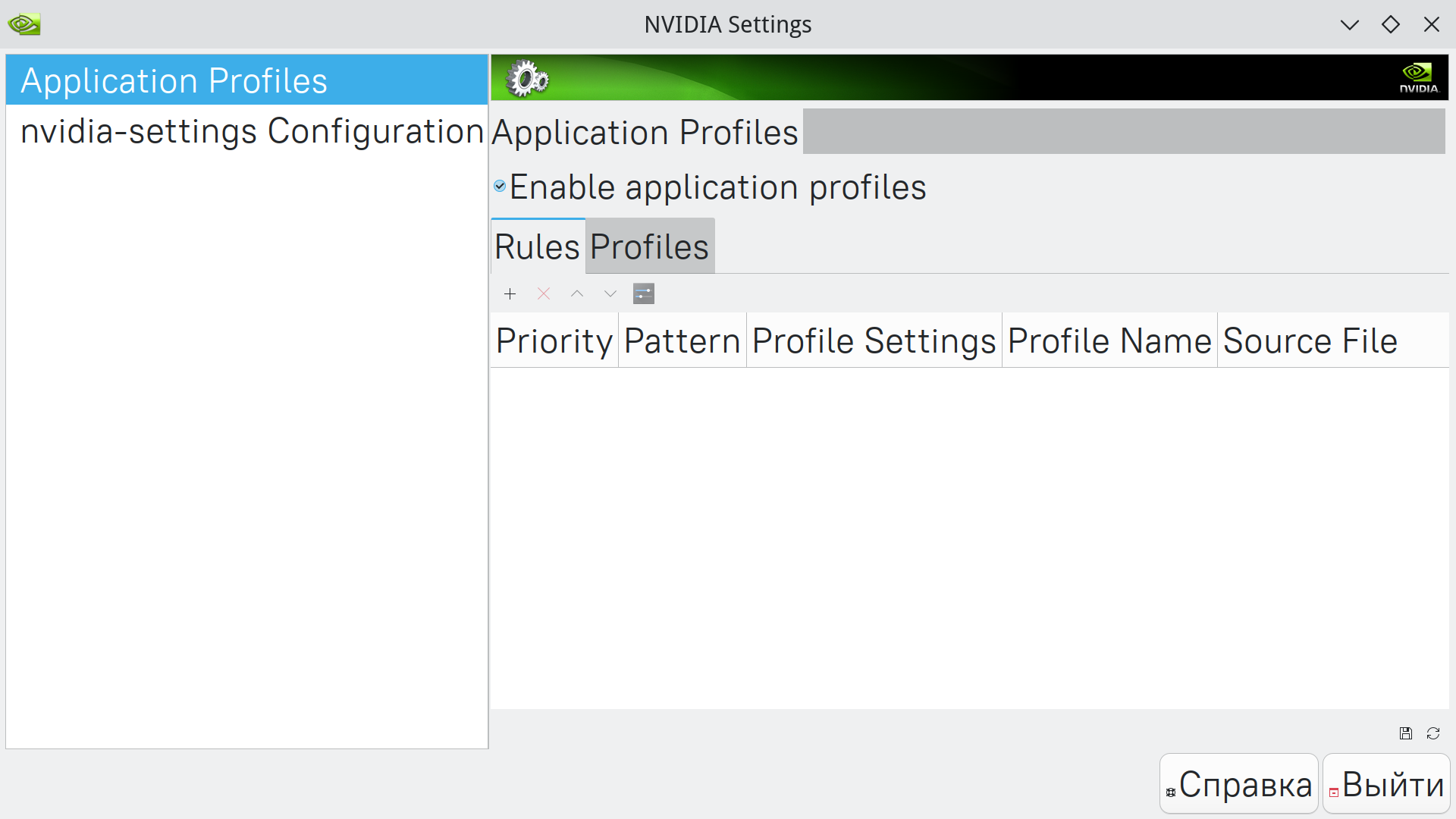The width and height of the screenshot is (1456, 819).
Task: Add a new rule with plus icon
Action: pyautogui.click(x=510, y=293)
